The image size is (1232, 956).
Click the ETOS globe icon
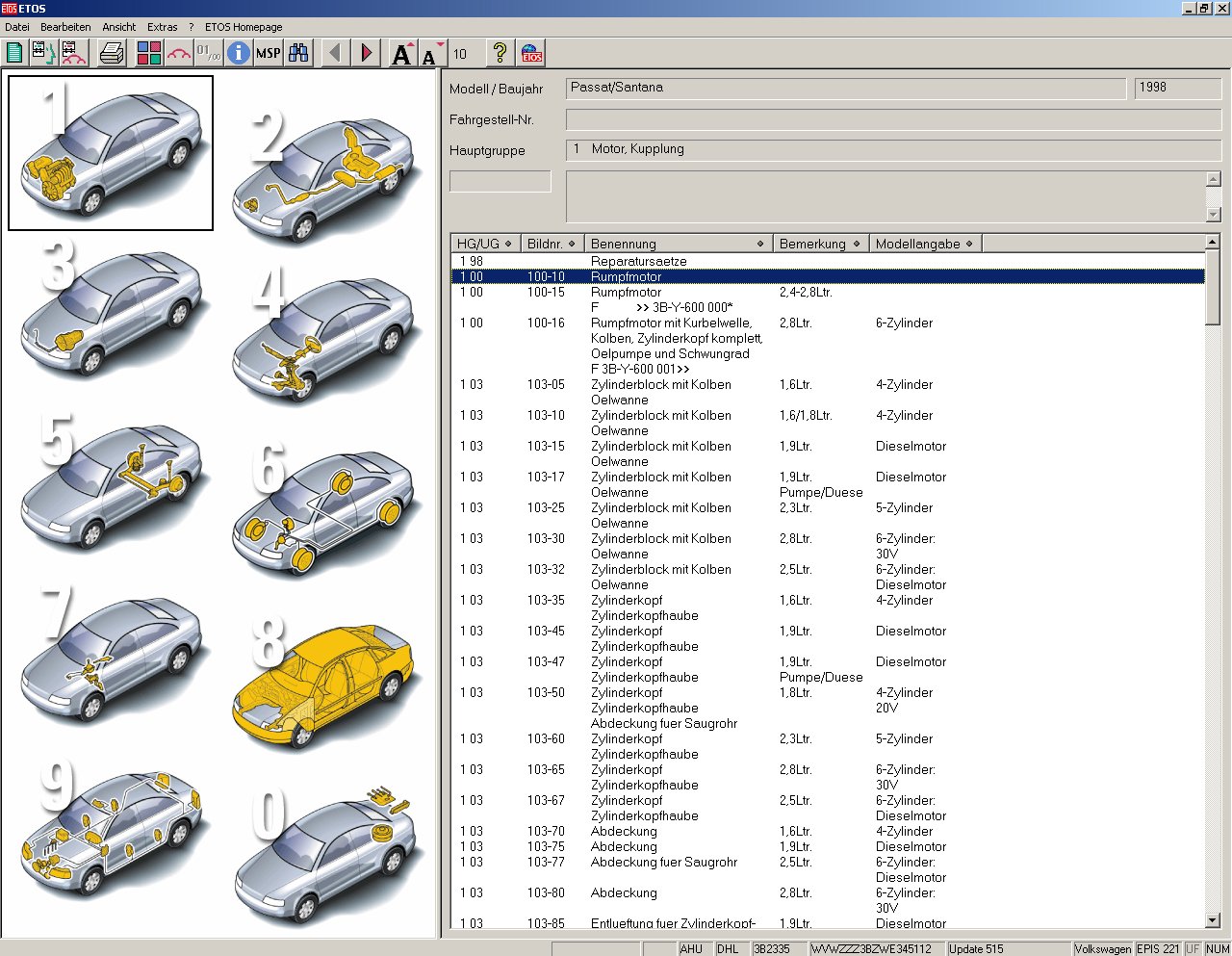point(531,53)
